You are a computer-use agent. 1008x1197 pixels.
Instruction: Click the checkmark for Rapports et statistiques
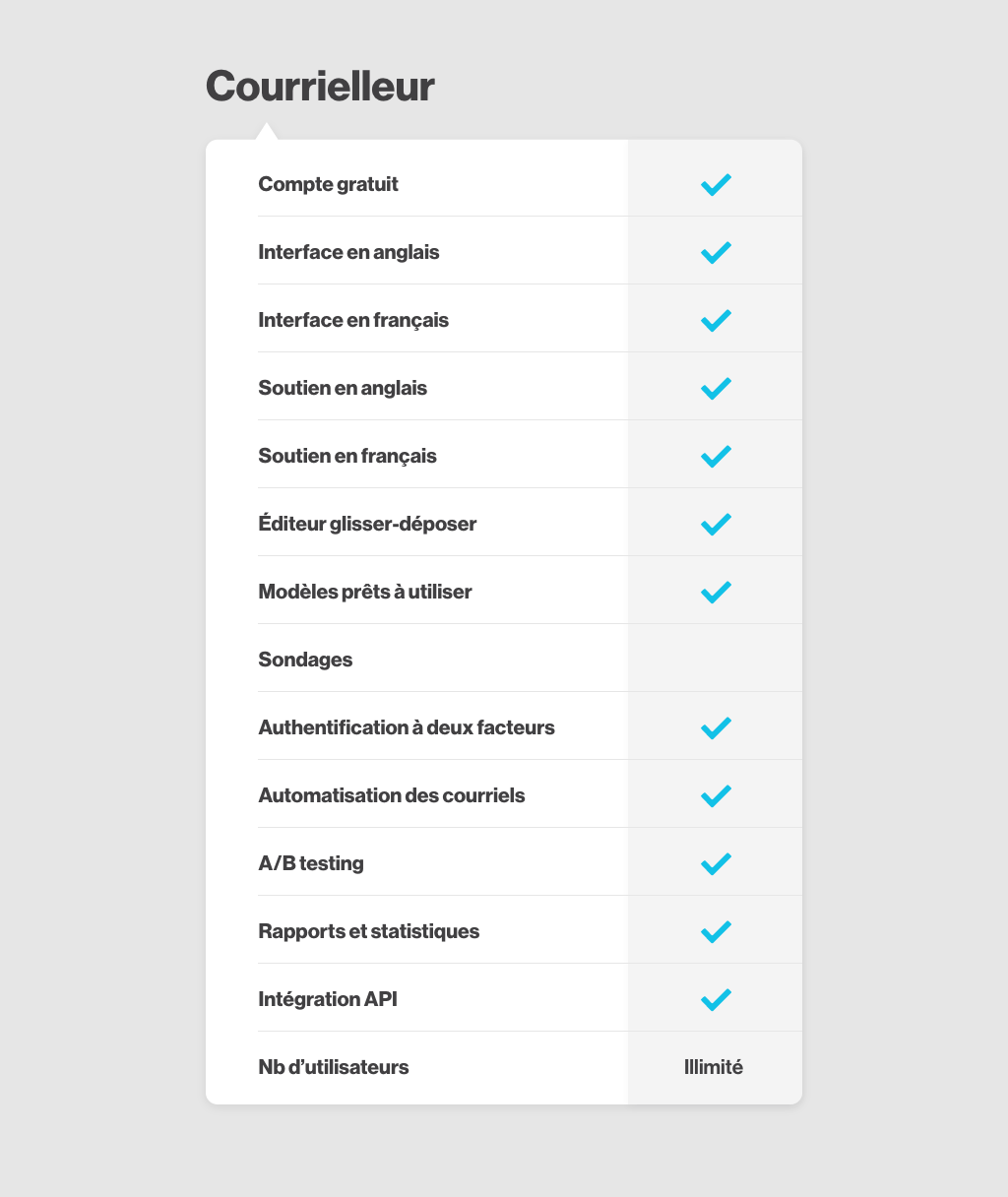coord(716,931)
